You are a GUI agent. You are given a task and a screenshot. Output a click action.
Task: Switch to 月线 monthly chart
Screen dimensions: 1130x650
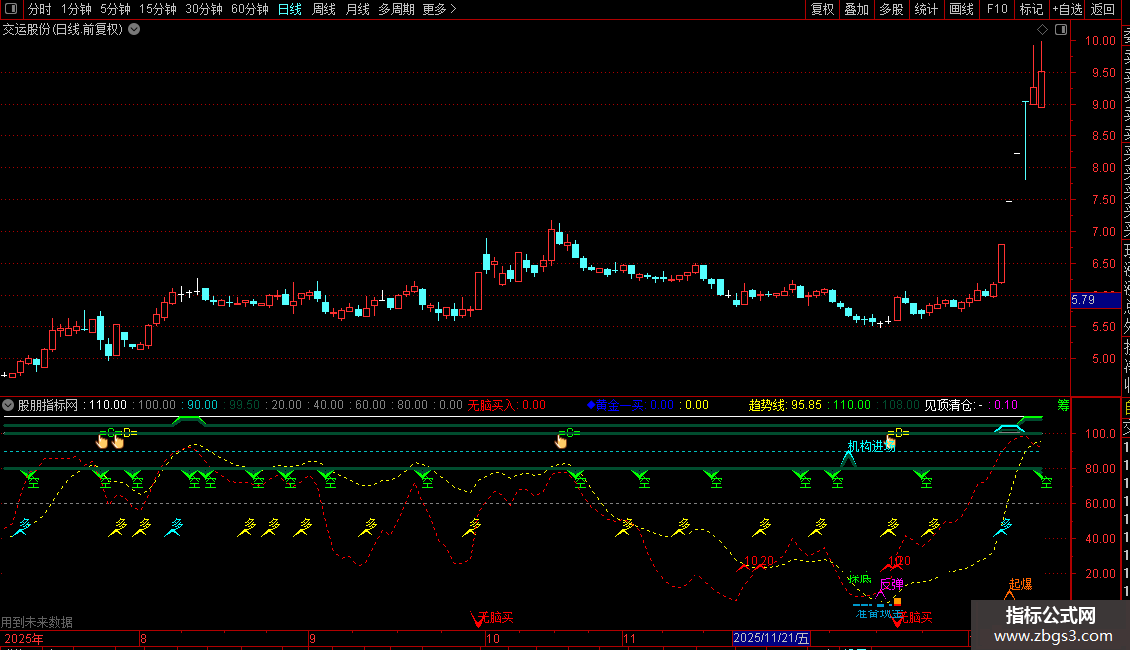[x=357, y=9]
